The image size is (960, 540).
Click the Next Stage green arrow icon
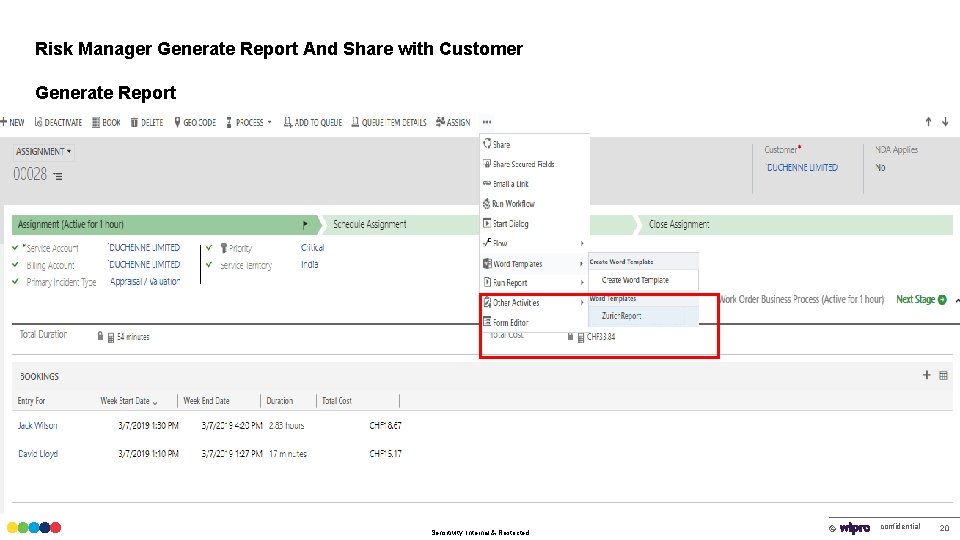coord(942,299)
